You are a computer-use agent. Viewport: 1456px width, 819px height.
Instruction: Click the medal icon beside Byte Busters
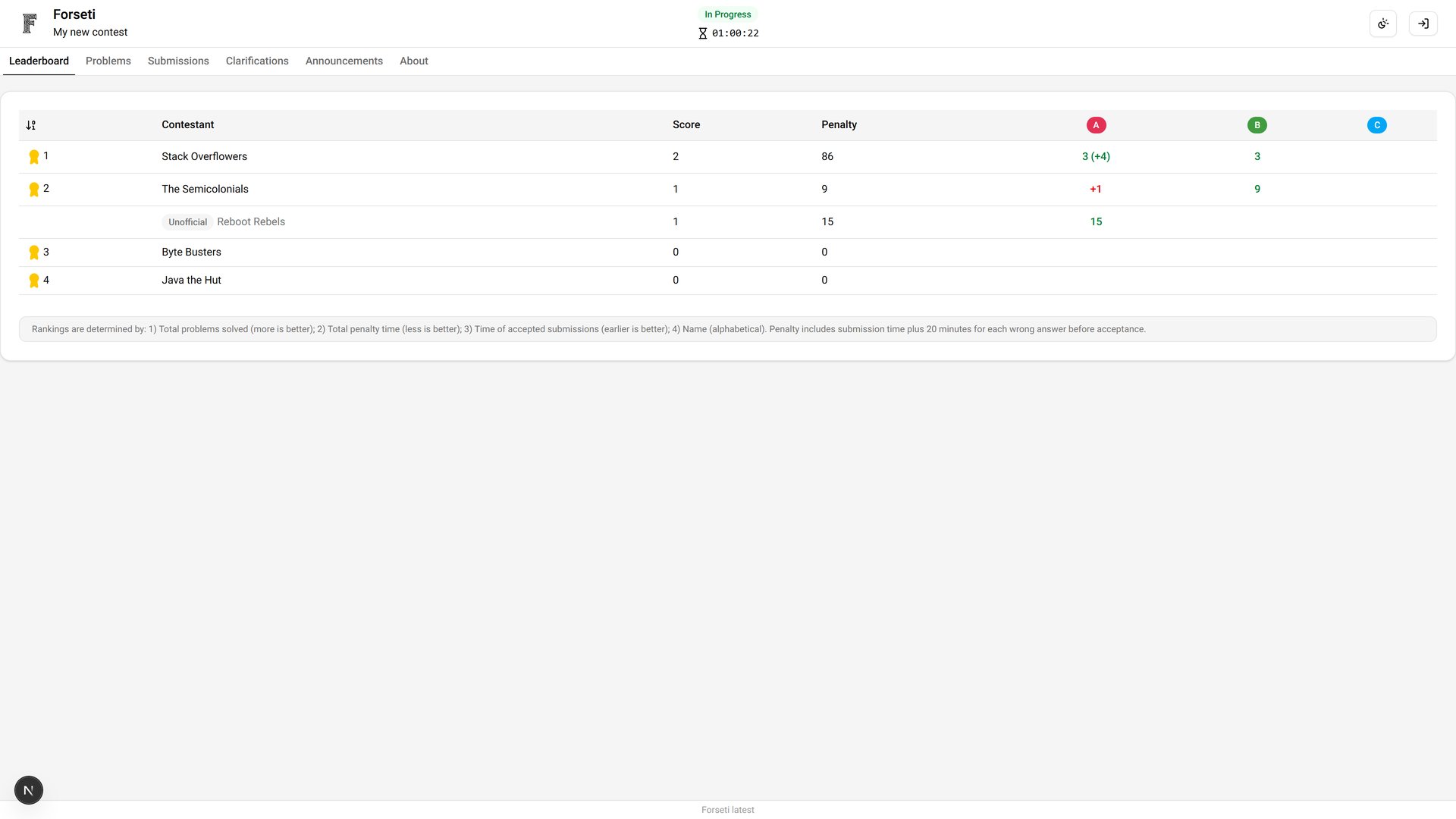point(34,252)
